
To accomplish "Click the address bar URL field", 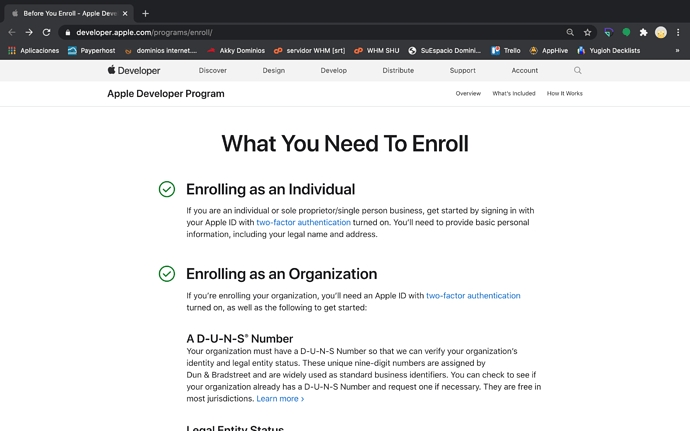I will [x=300, y=32].
